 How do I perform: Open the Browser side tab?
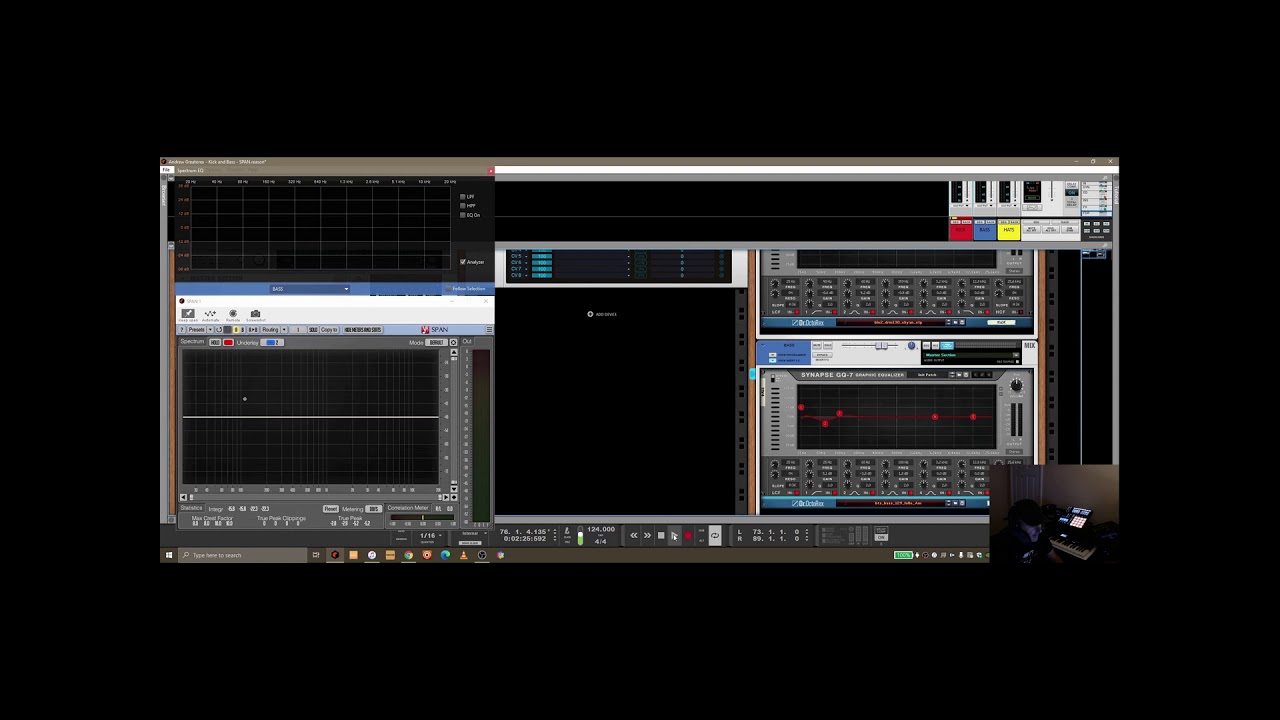(164, 195)
